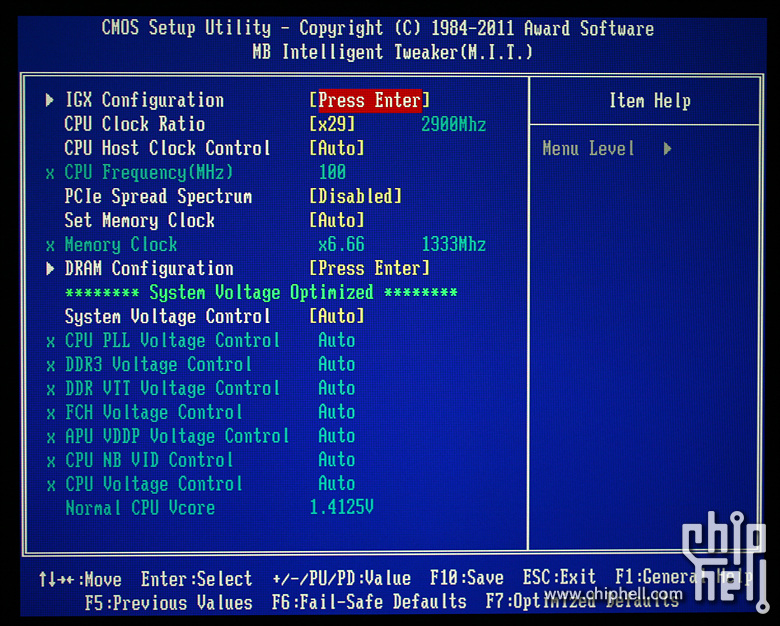Click the MB Intelligent Tweaker(M.I.T.) title

coord(392,52)
